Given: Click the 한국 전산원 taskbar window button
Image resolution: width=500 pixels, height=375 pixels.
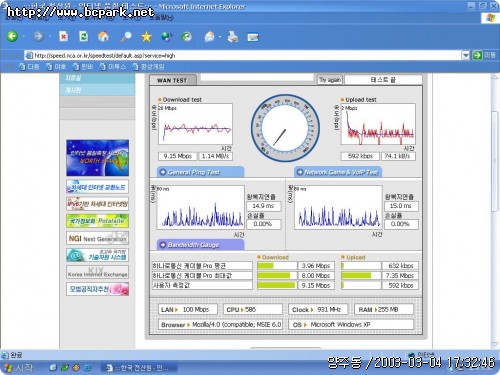Looking at the screenshot, I should [139, 368].
